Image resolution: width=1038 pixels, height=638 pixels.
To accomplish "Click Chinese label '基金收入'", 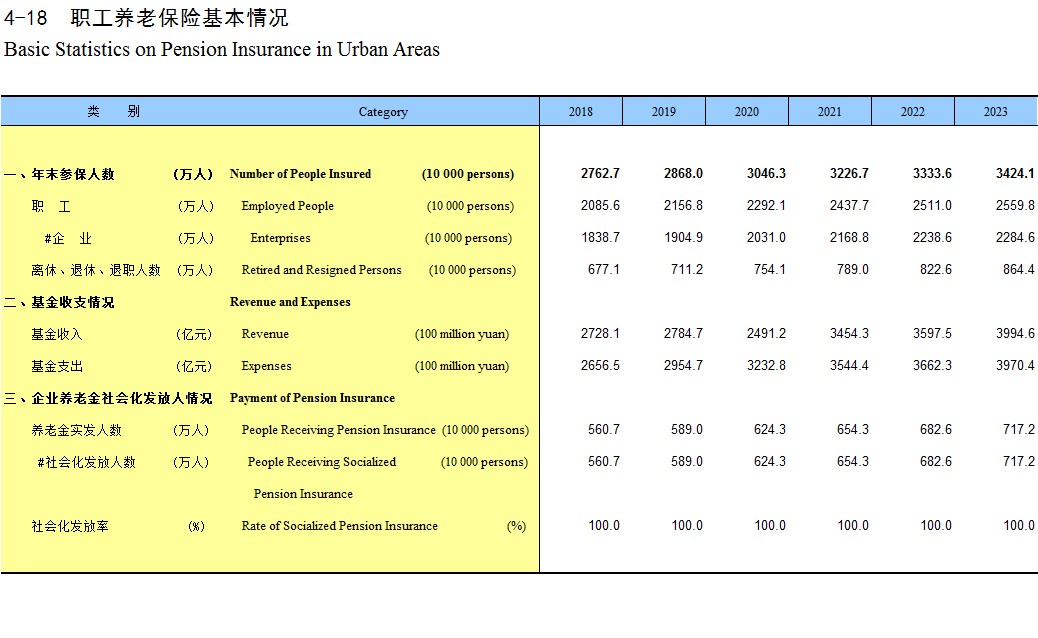I will [57, 334].
